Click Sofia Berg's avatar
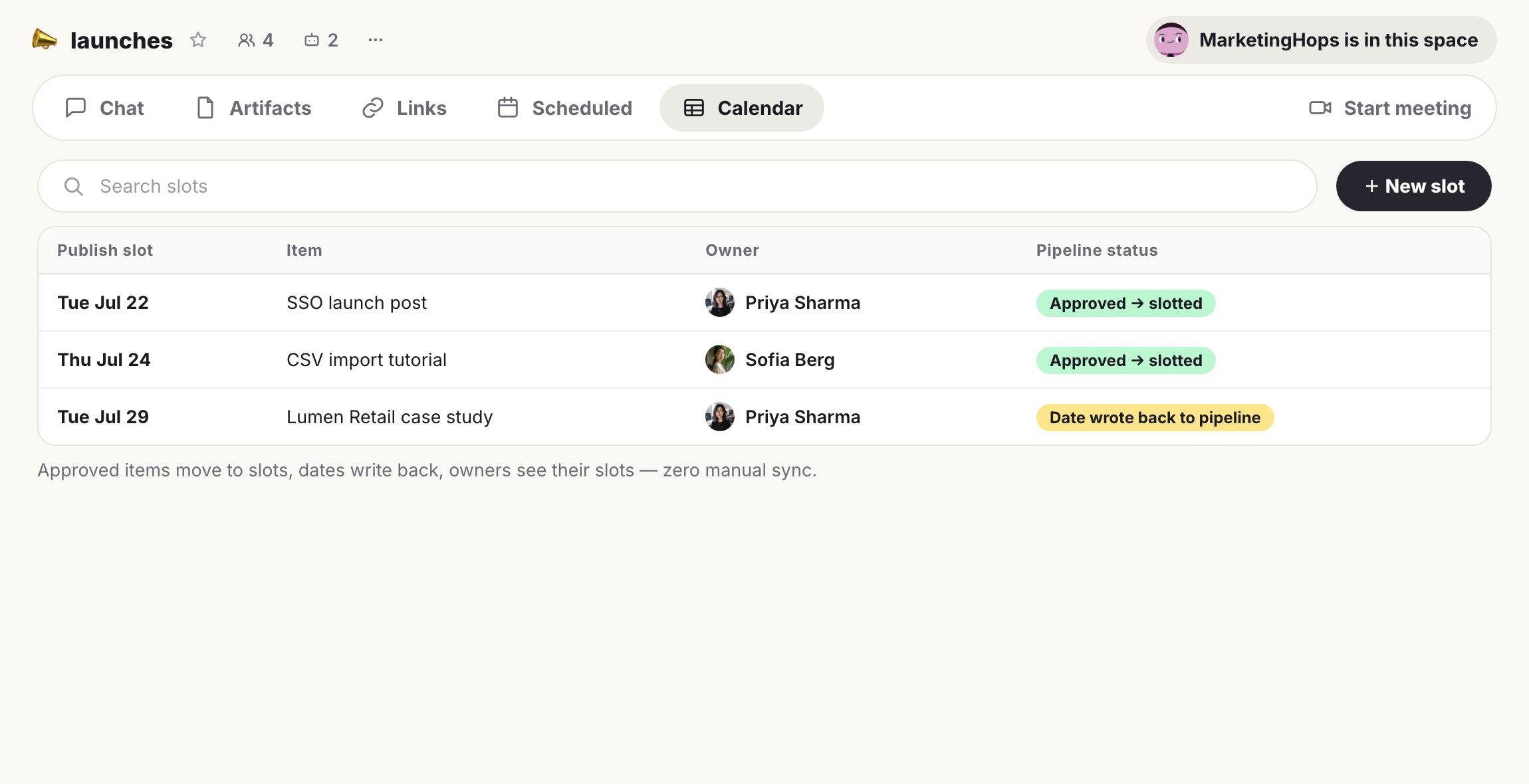 point(720,359)
